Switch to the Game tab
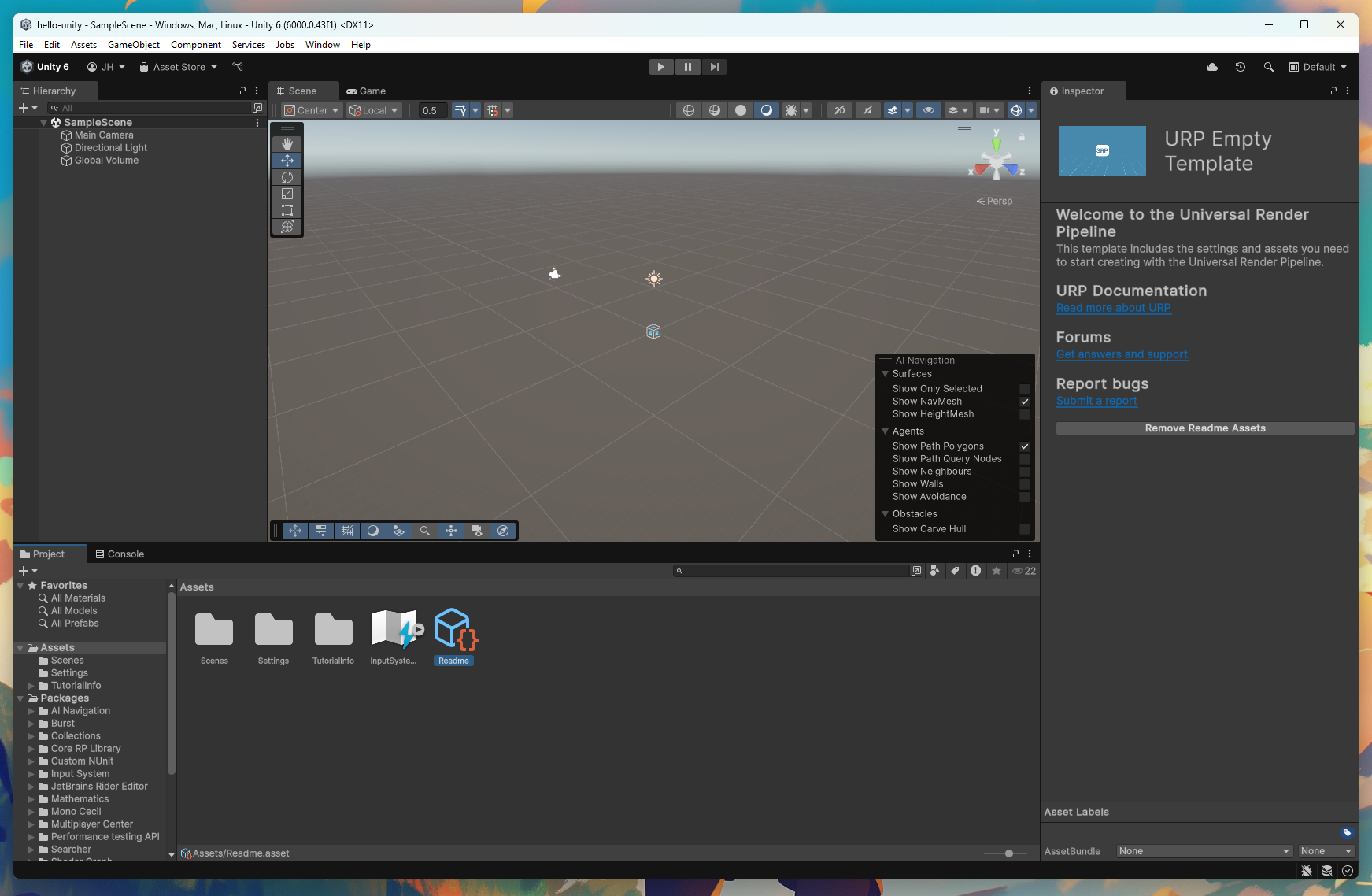The width and height of the screenshot is (1372, 896). coord(366,91)
